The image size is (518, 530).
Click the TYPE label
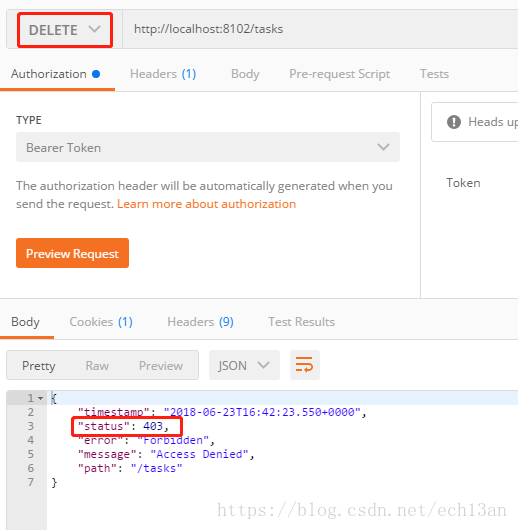29,120
